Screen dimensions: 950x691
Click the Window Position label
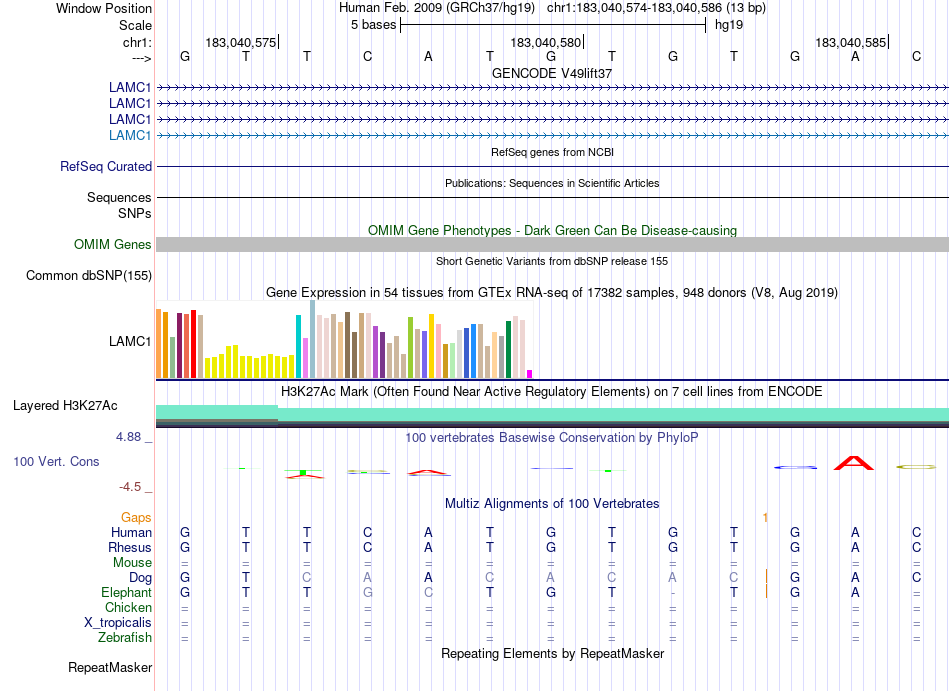104,8
